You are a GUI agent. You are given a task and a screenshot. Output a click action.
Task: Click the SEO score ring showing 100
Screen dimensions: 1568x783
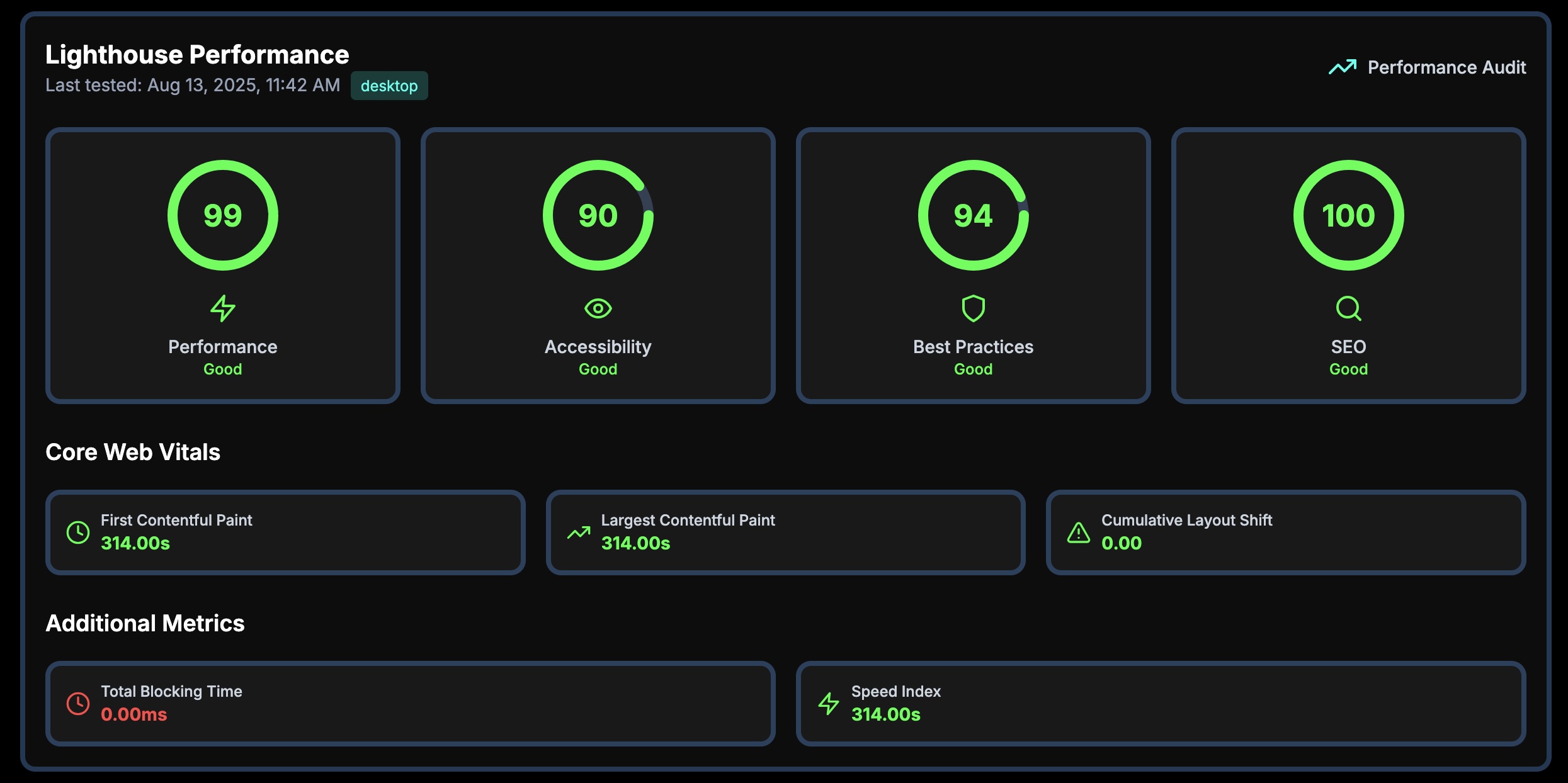click(x=1348, y=215)
